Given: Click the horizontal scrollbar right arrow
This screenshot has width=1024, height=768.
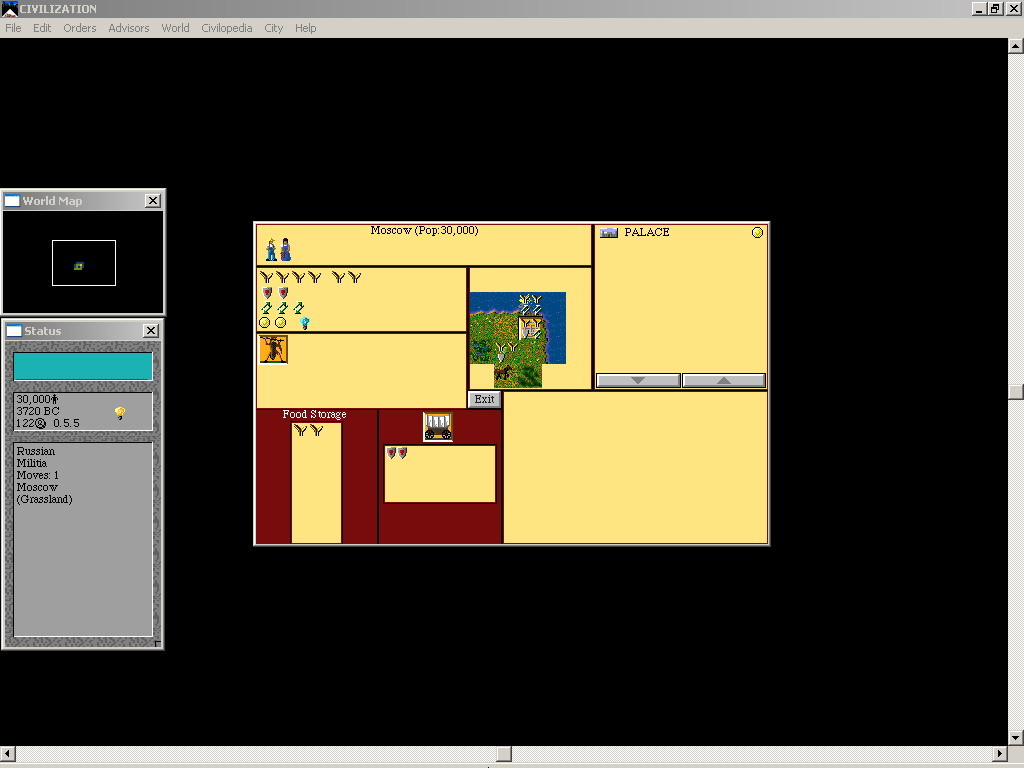Looking at the screenshot, I should pyautogui.click(x=1000, y=754).
